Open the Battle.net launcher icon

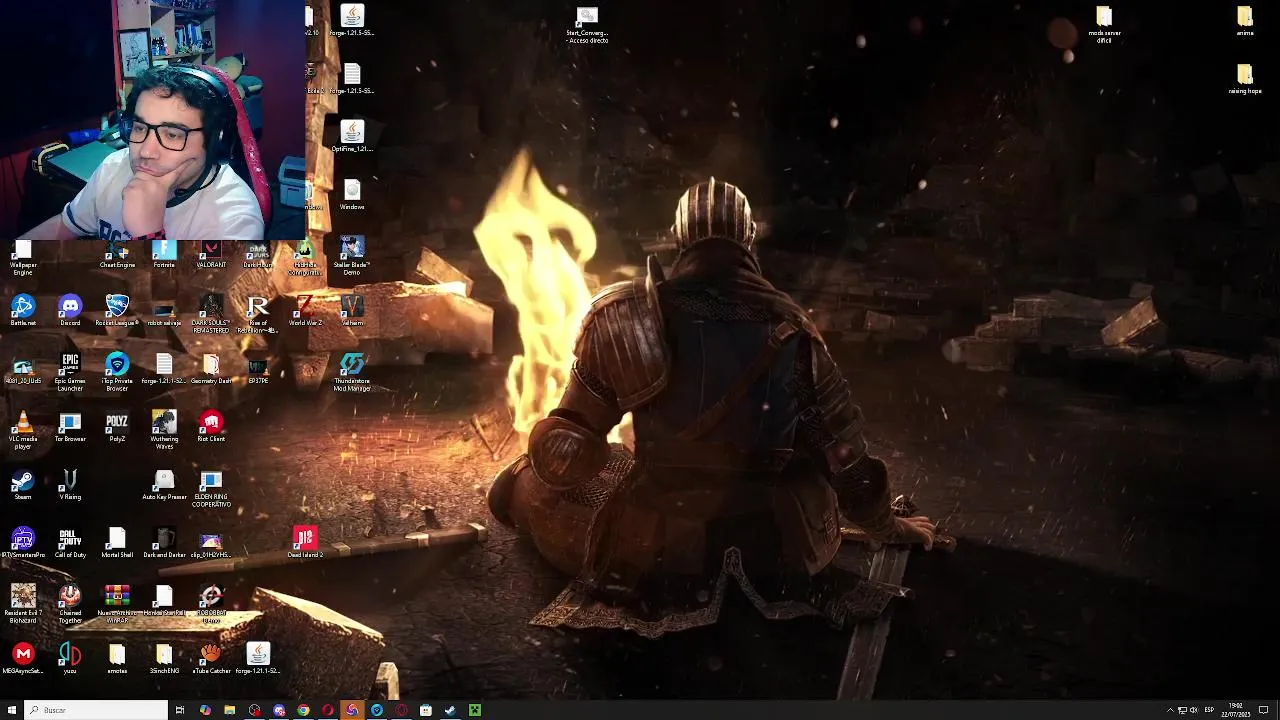click(23, 311)
